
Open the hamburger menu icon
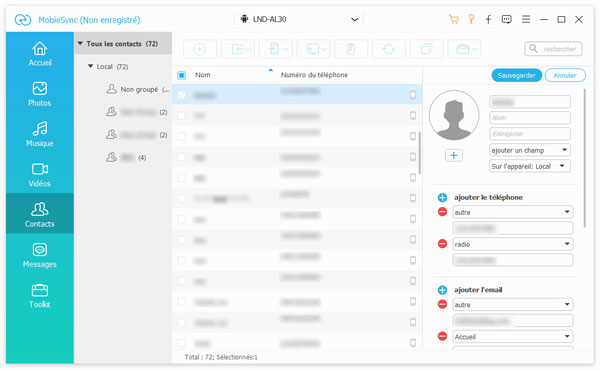(526, 19)
